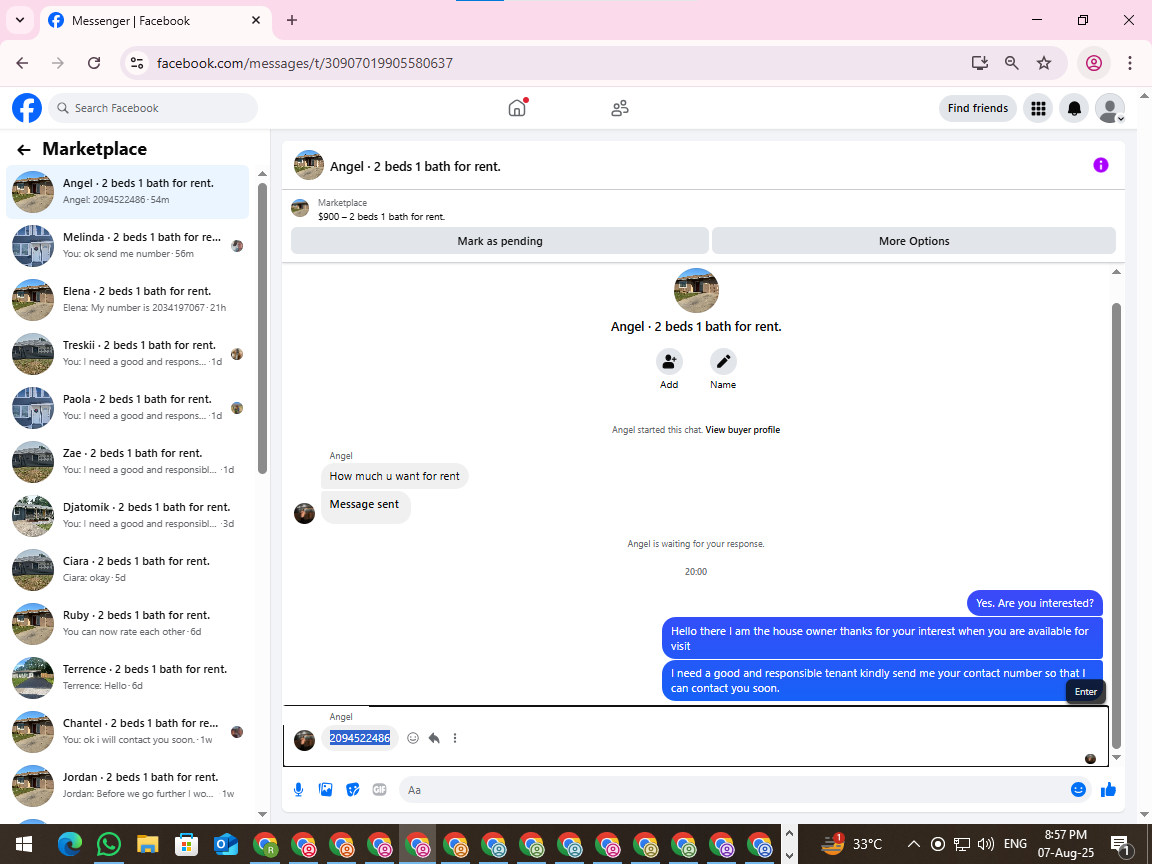Show hidden system tray icons

pos(913,844)
